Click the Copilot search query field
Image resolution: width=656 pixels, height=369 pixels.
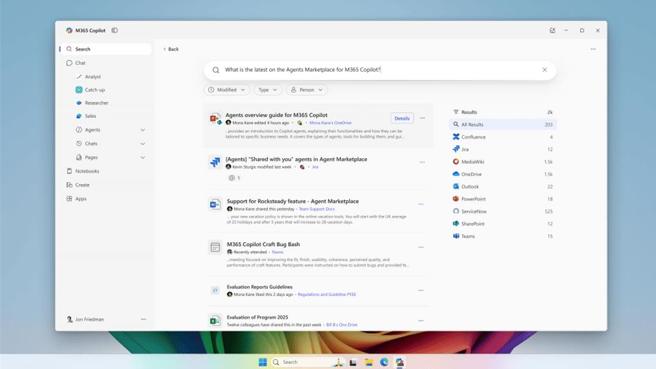(x=380, y=70)
